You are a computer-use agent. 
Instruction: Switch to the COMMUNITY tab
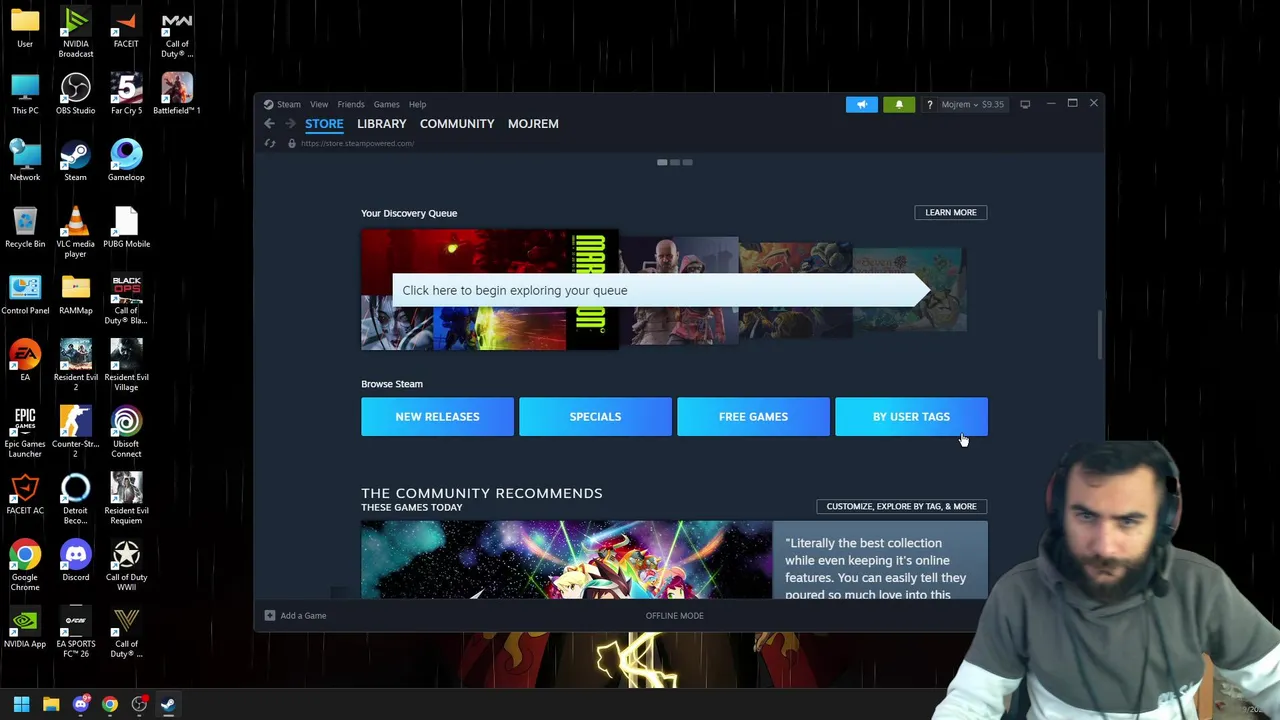[x=457, y=124]
